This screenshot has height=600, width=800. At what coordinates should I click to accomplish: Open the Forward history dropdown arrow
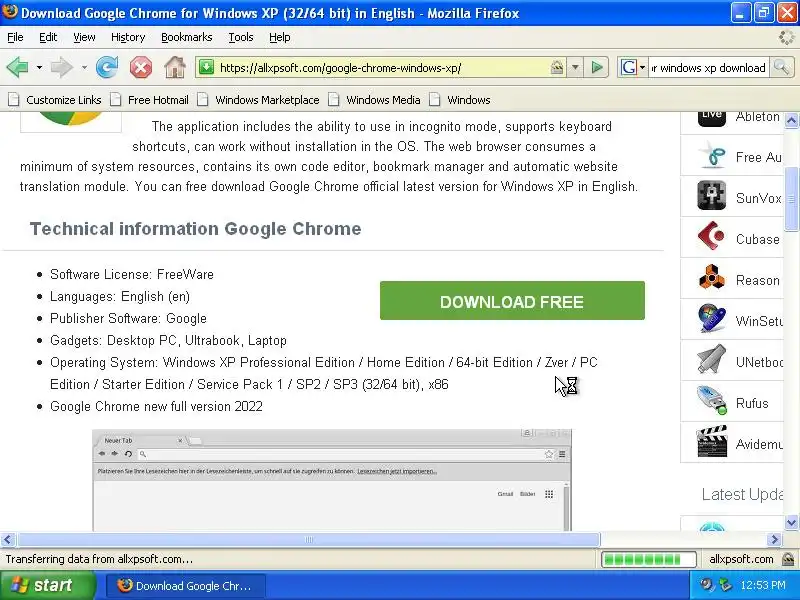point(84,67)
